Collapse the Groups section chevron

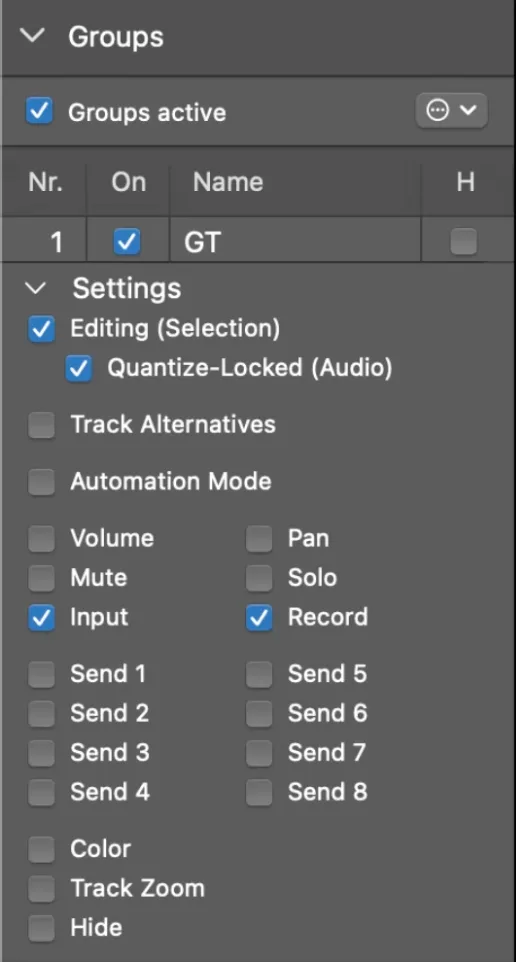pos(33,36)
